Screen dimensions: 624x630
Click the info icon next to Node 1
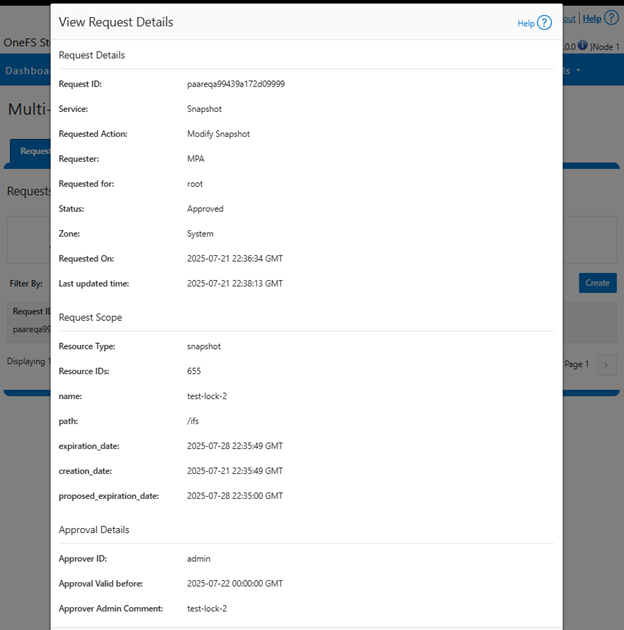pyautogui.click(x=582, y=46)
